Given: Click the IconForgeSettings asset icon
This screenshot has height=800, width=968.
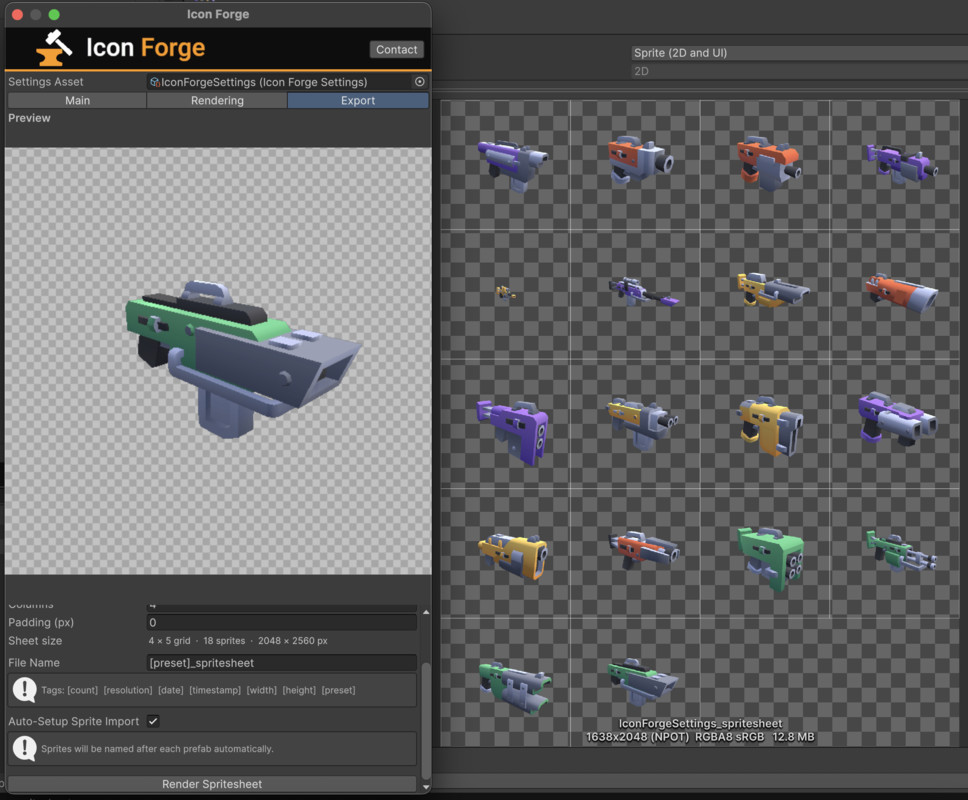Looking at the screenshot, I should point(155,82).
